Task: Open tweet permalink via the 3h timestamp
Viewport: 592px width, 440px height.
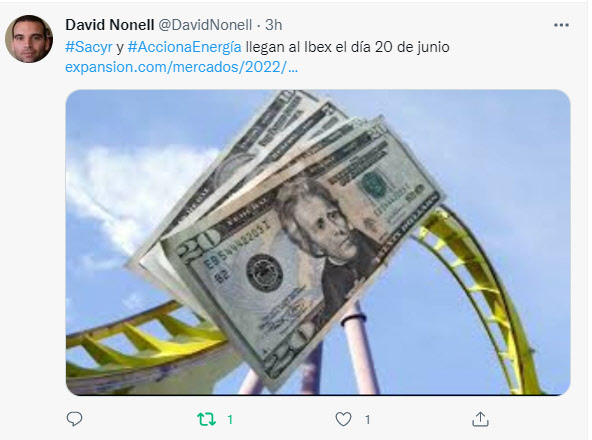Action: pyautogui.click(x=273, y=25)
